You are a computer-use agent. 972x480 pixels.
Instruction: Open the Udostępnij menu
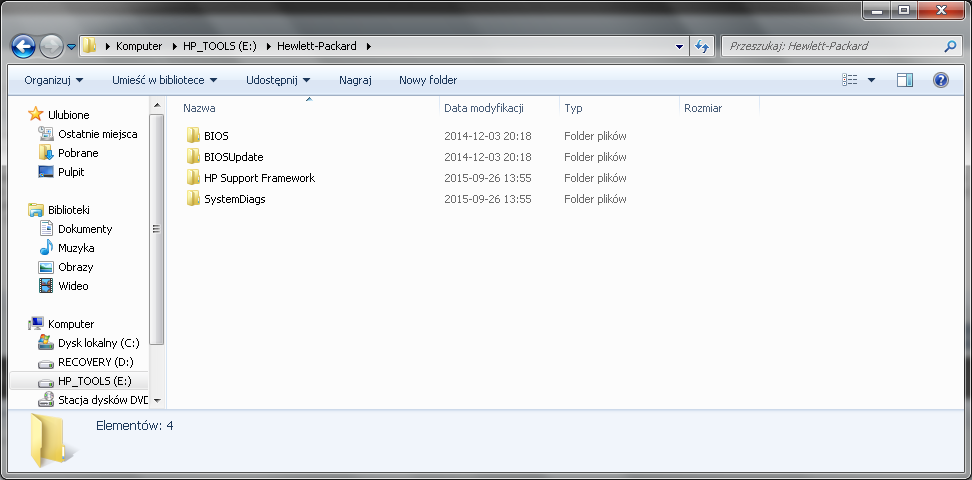[x=278, y=80]
